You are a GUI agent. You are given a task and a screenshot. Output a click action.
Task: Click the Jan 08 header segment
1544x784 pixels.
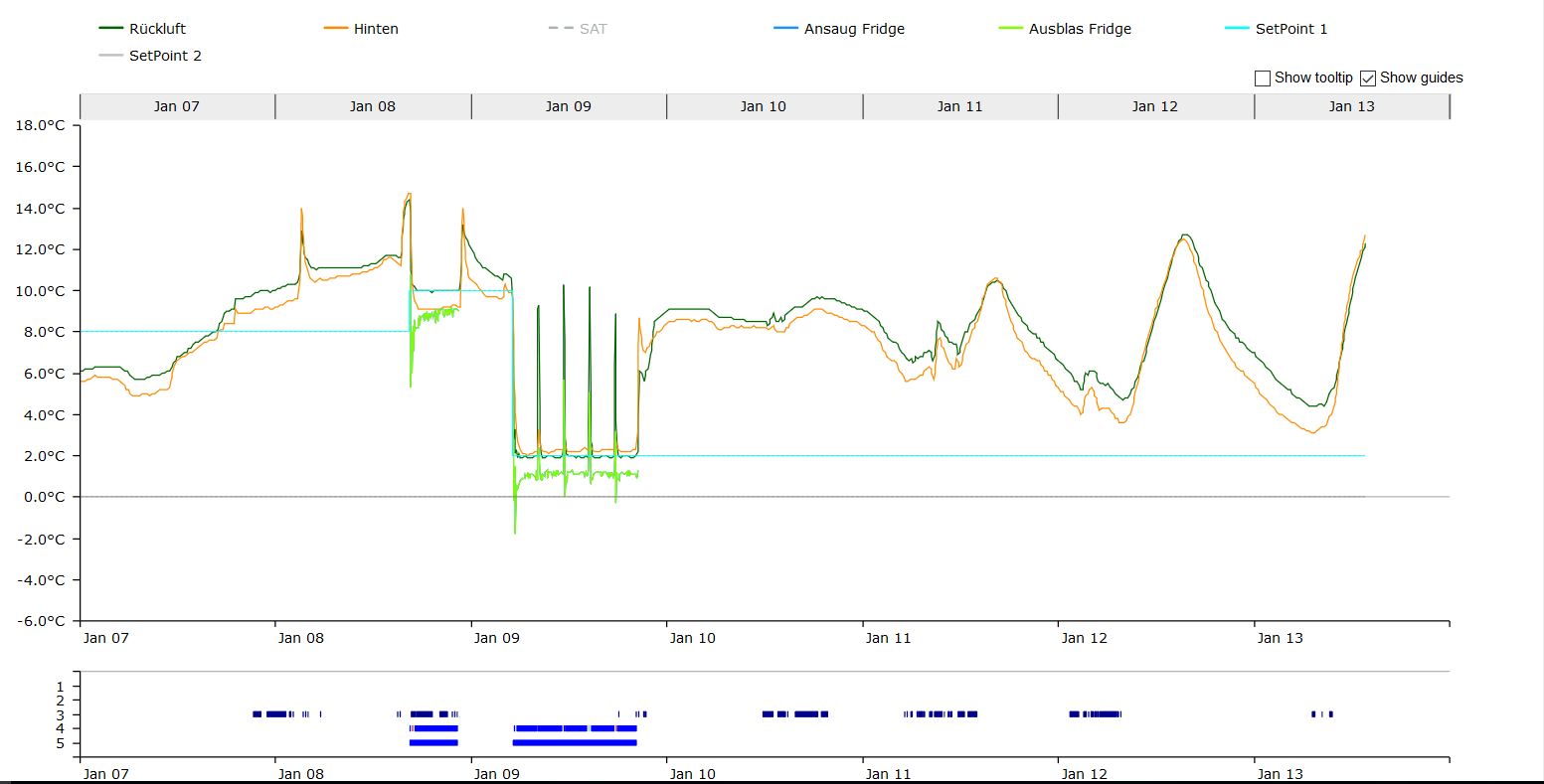coord(373,106)
